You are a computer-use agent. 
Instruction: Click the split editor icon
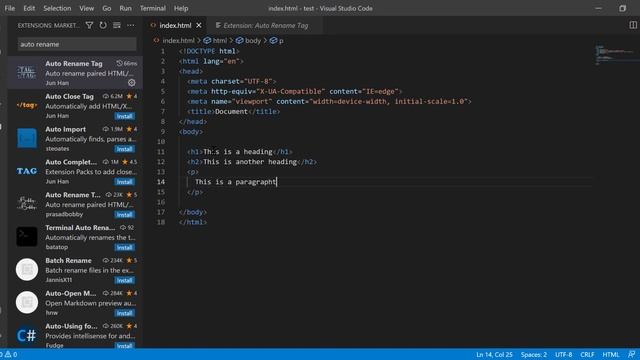[x=633, y=25]
